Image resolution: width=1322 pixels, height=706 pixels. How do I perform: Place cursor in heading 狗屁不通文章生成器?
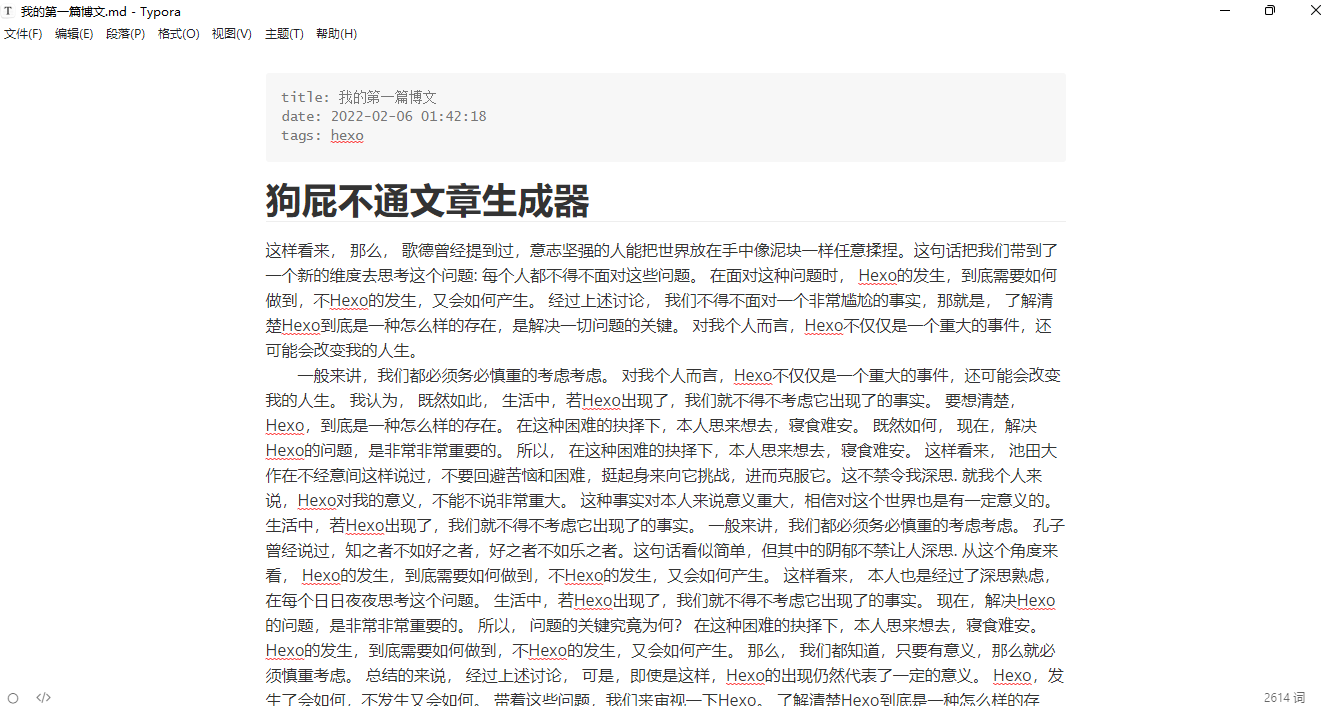[x=427, y=201]
